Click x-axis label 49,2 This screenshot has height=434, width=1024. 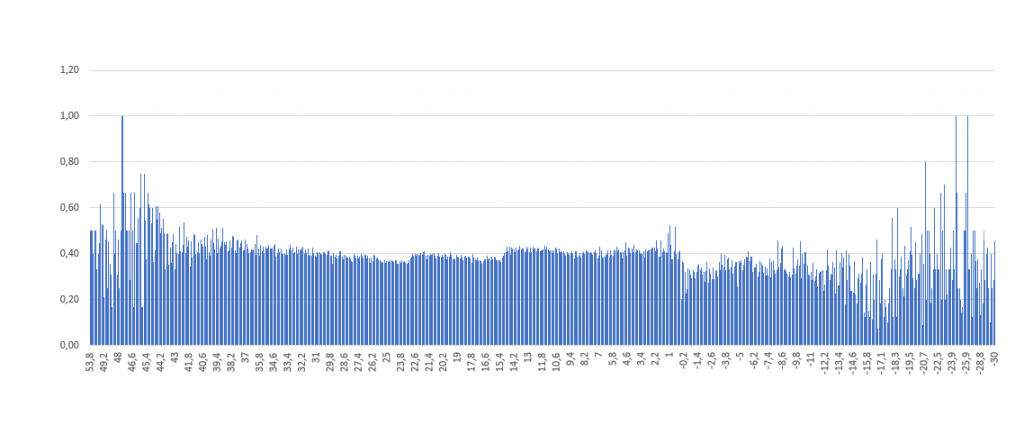pyautogui.click(x=104, y=362)
